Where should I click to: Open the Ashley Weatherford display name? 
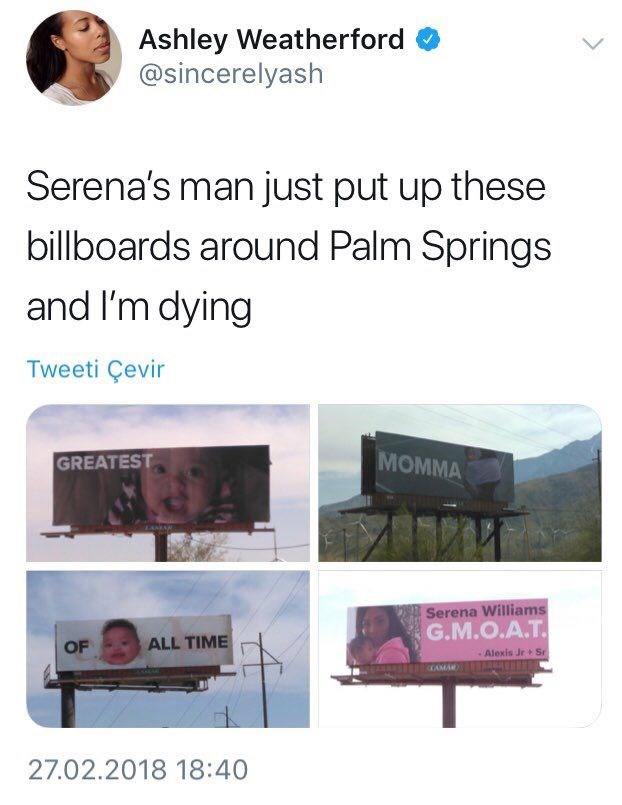(271, 40)
